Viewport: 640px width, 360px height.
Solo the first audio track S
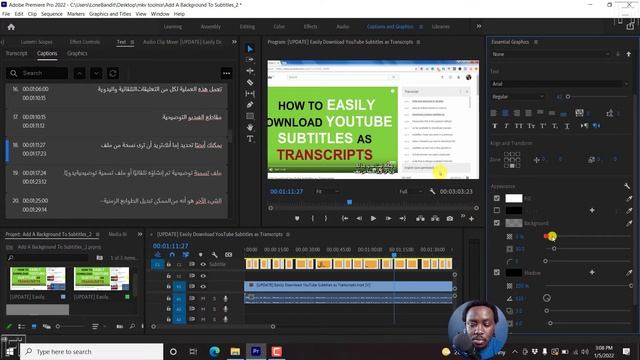point(214,299)
